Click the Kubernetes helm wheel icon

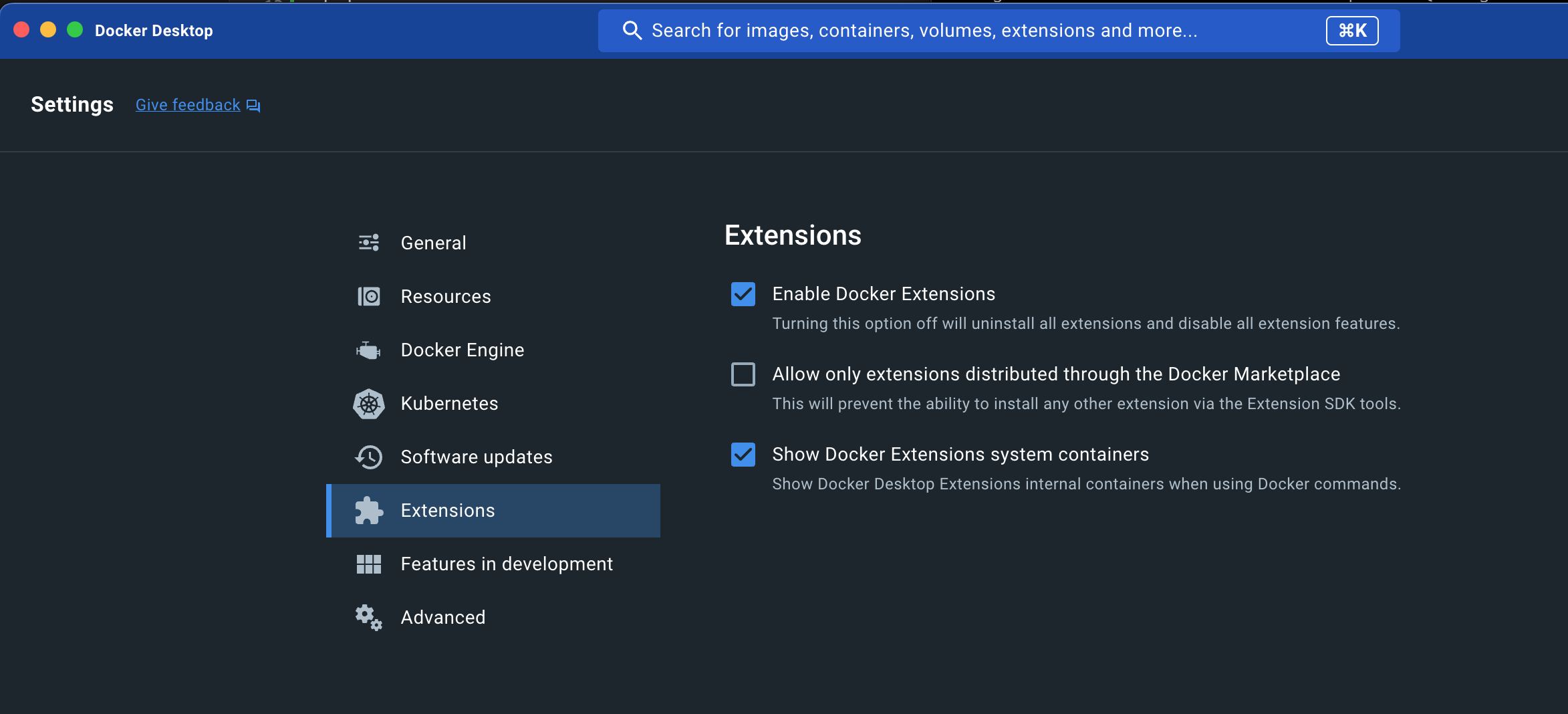368,404
